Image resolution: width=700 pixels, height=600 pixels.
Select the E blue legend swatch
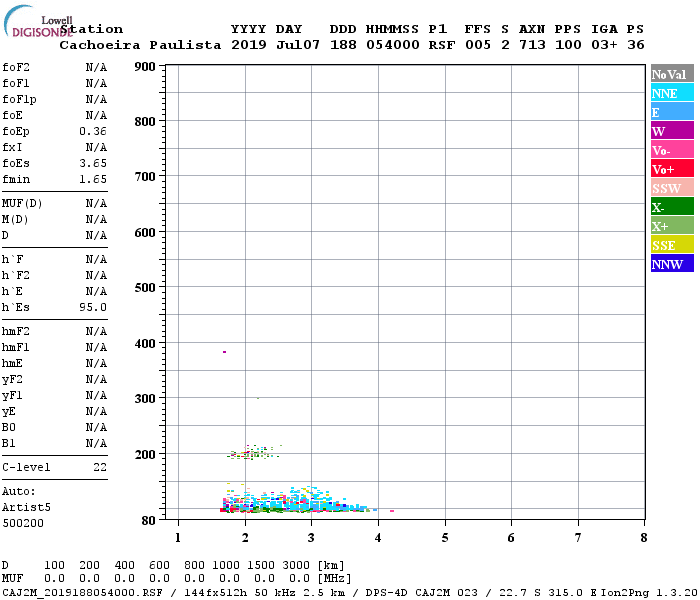click(672, 112)
